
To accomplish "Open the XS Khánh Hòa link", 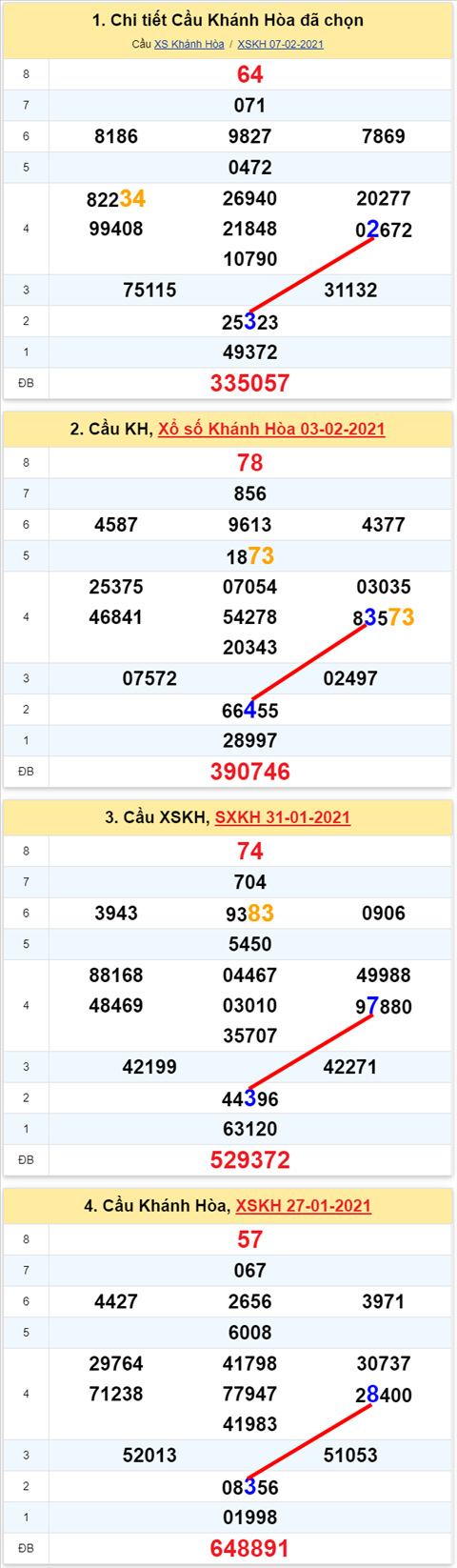I will click(x=189, y=44).
